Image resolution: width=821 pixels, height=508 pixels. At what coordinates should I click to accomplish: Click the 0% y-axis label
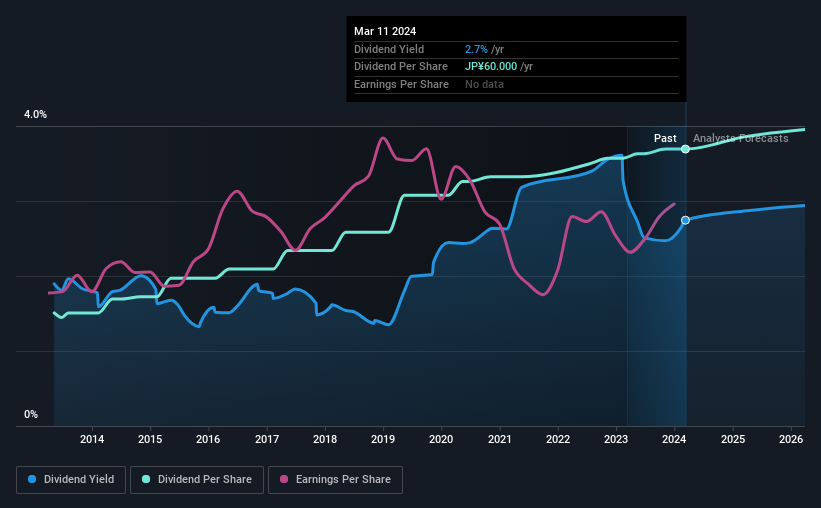click(x=31, y=414)
